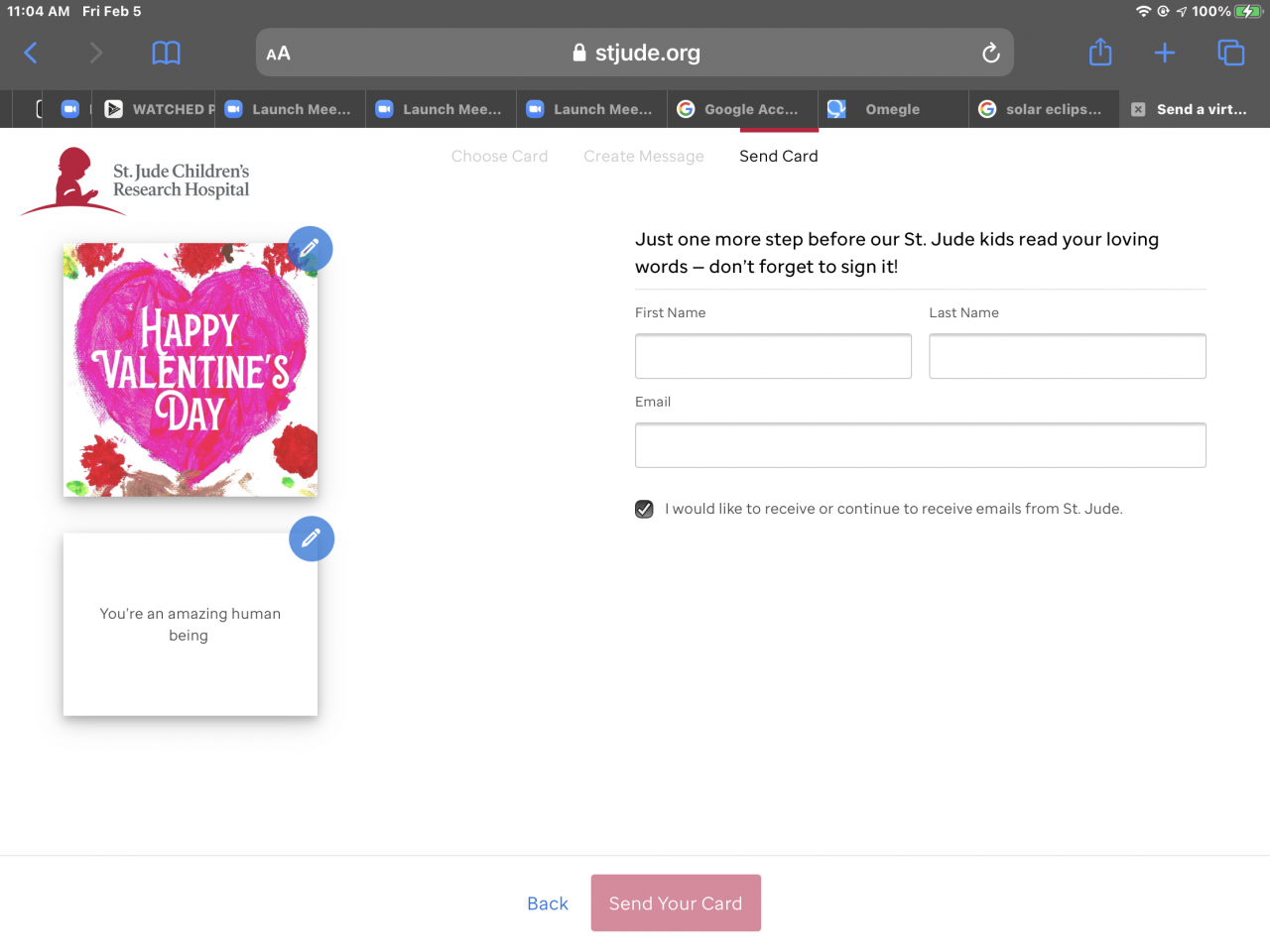Focus the First Name field
The image size is (1270, 952).
pos(773,356)
